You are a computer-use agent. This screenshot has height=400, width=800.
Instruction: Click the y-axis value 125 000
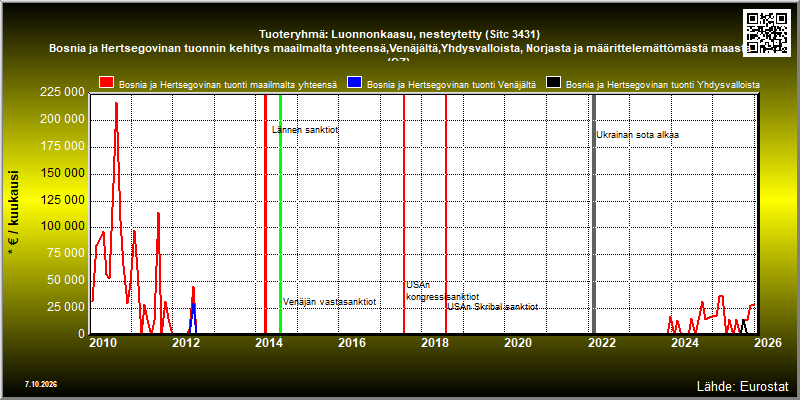(61, 200)
